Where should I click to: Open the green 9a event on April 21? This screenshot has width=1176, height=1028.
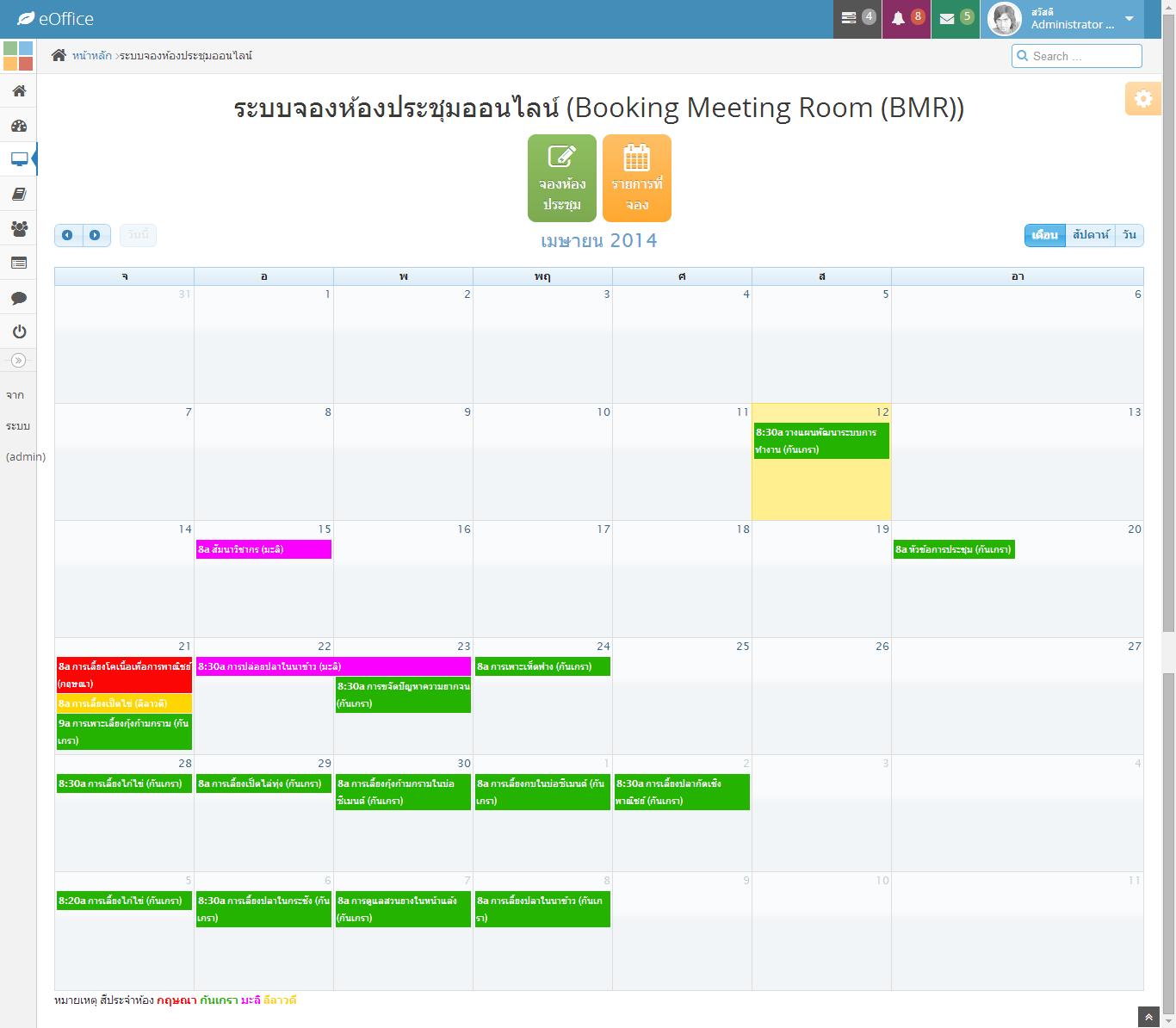tap(125, 732)
